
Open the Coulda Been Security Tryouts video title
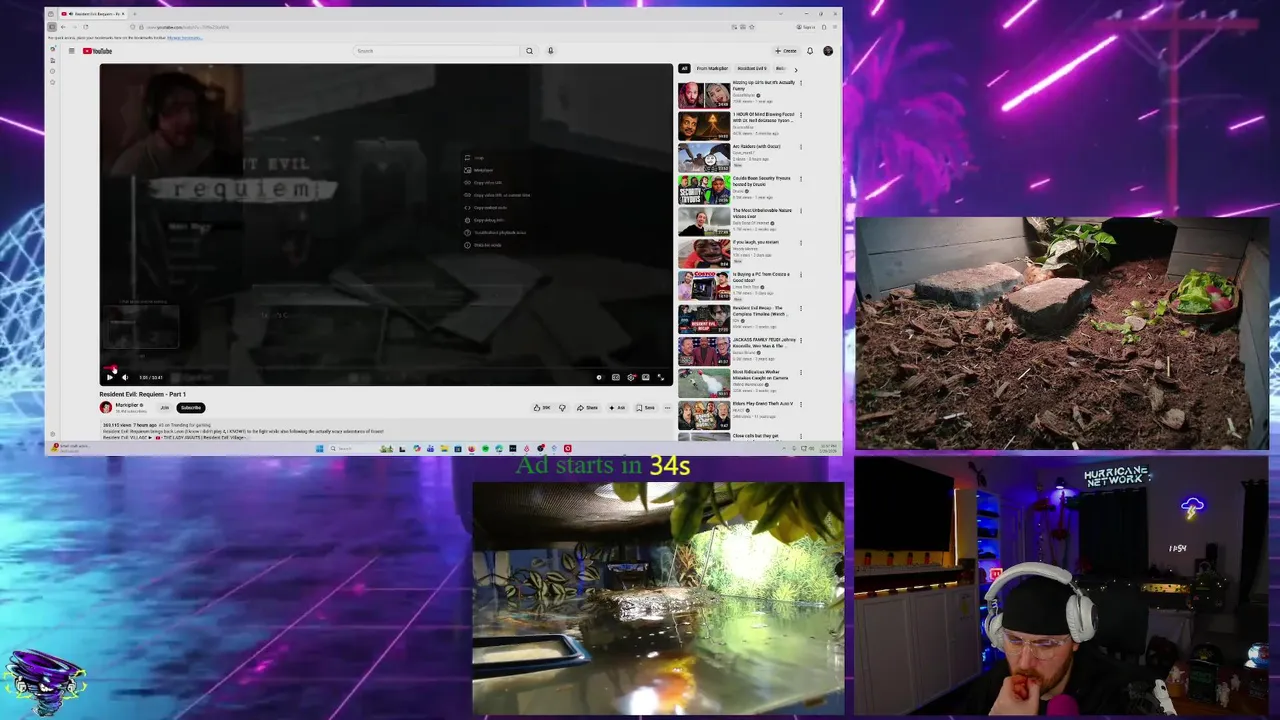pos(761,181)
